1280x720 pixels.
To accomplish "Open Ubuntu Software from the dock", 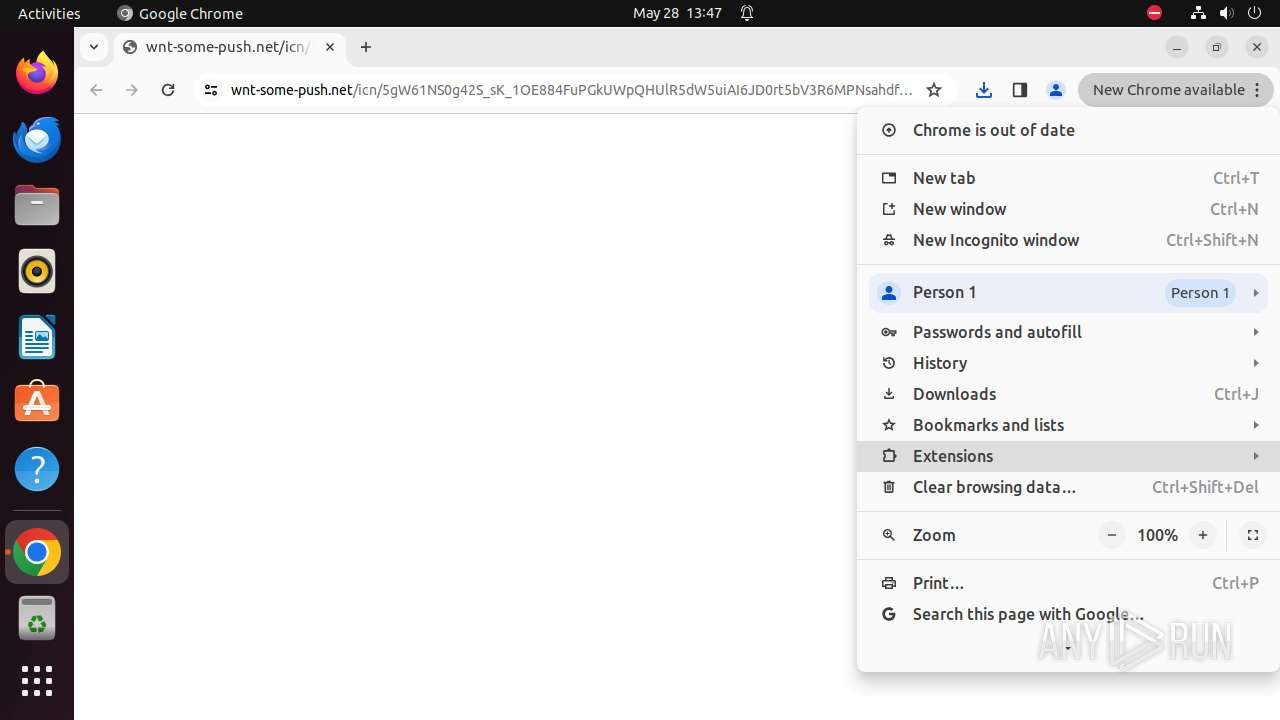I will pos(37,403).
